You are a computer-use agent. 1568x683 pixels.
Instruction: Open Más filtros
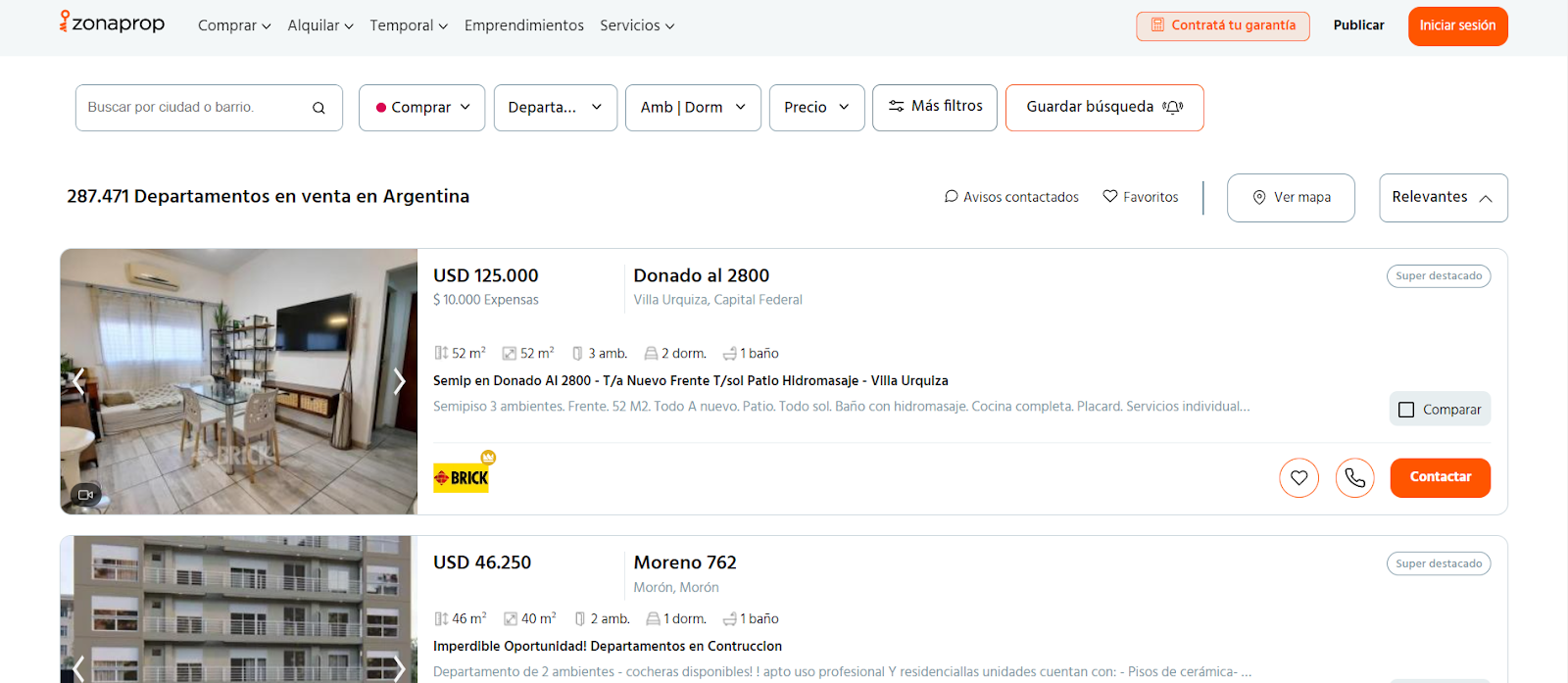[935, 107]
